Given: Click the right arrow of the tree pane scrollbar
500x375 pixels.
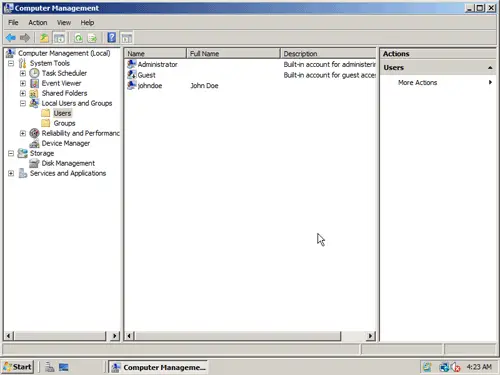Looking at the screenshot, I should [x=114, y=336].
